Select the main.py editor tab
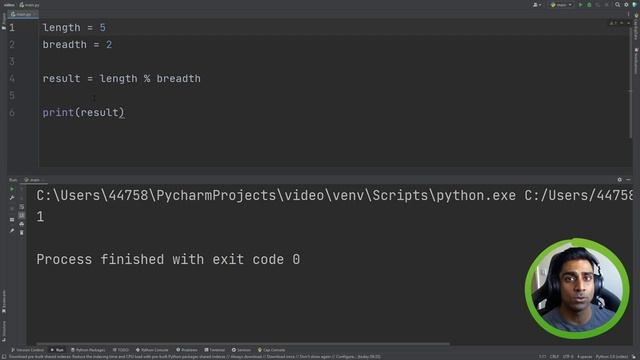The height and width of the screenshot is (360, 640). [23, 14]
